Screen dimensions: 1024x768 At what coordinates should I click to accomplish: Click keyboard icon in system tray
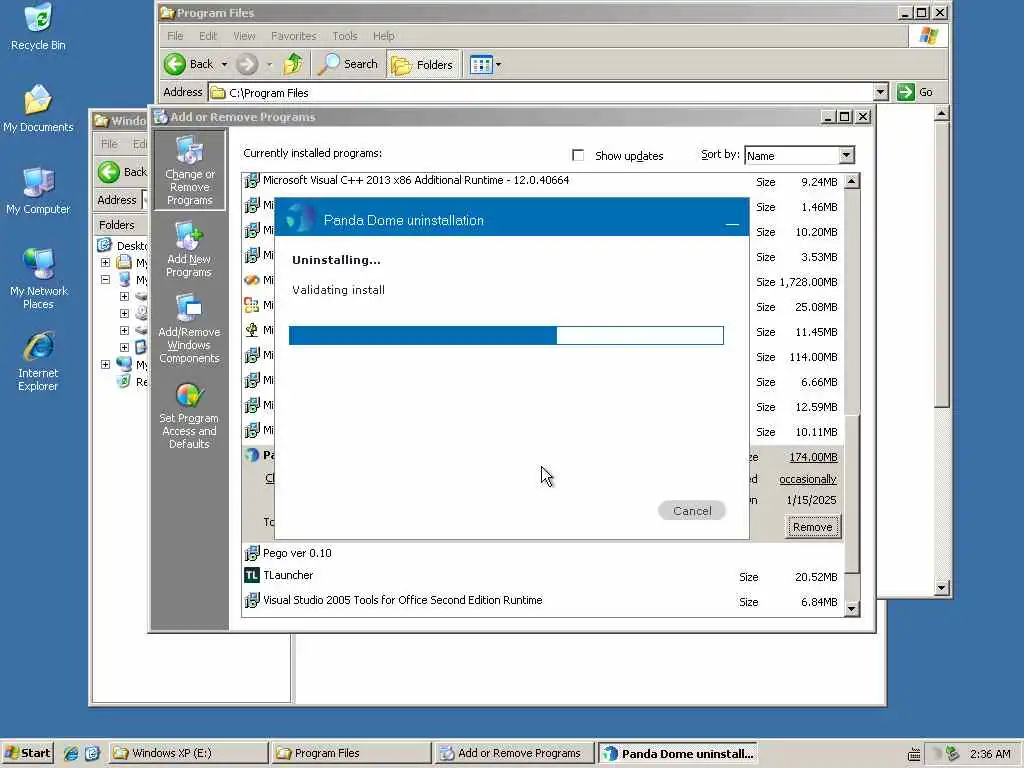point(914,754)
